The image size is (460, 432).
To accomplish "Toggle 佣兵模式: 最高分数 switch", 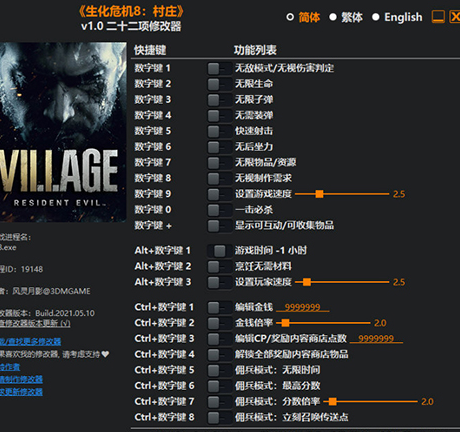I will point(219,386).
